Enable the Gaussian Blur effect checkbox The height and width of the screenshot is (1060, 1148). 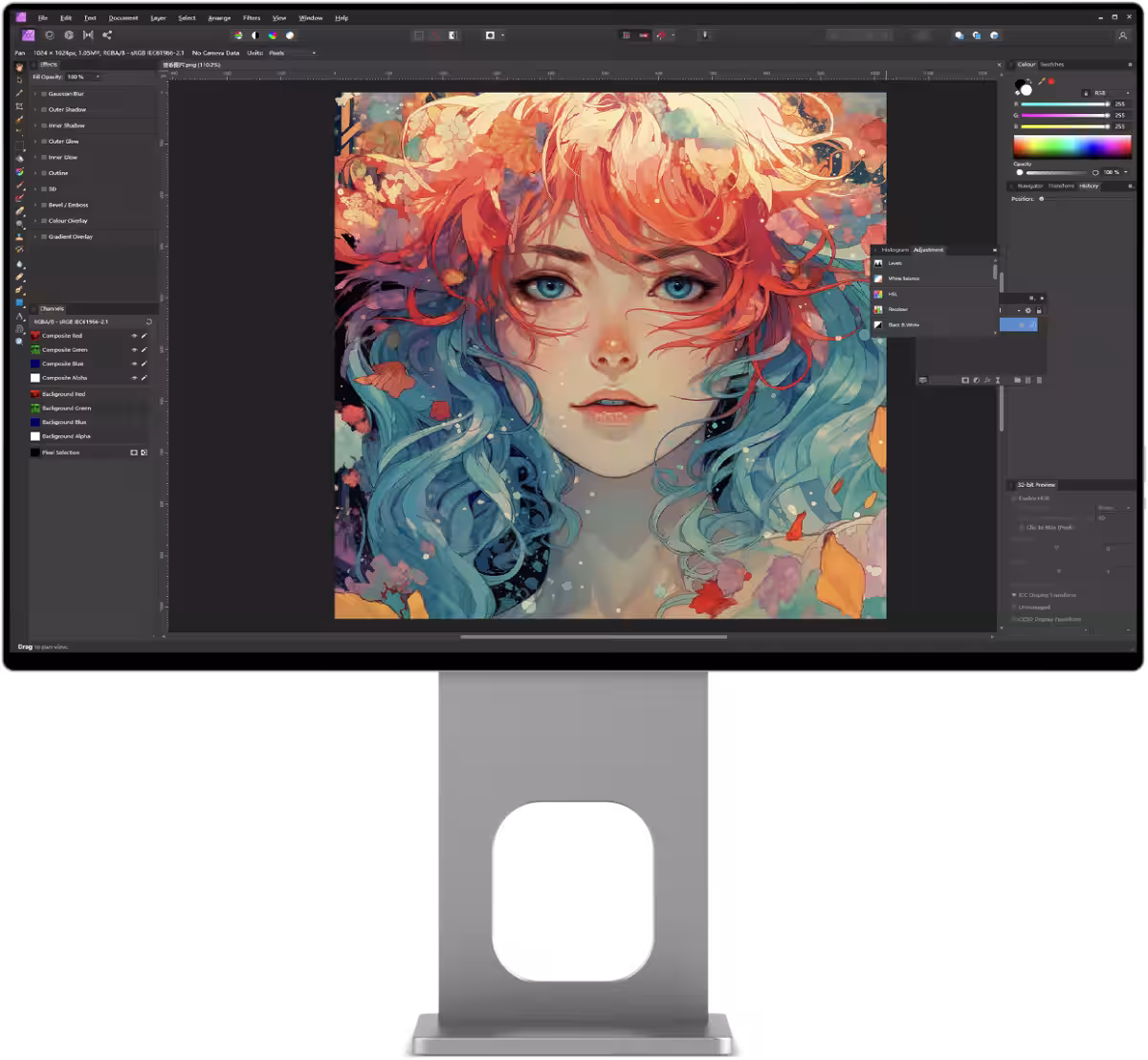coord(44,94)
